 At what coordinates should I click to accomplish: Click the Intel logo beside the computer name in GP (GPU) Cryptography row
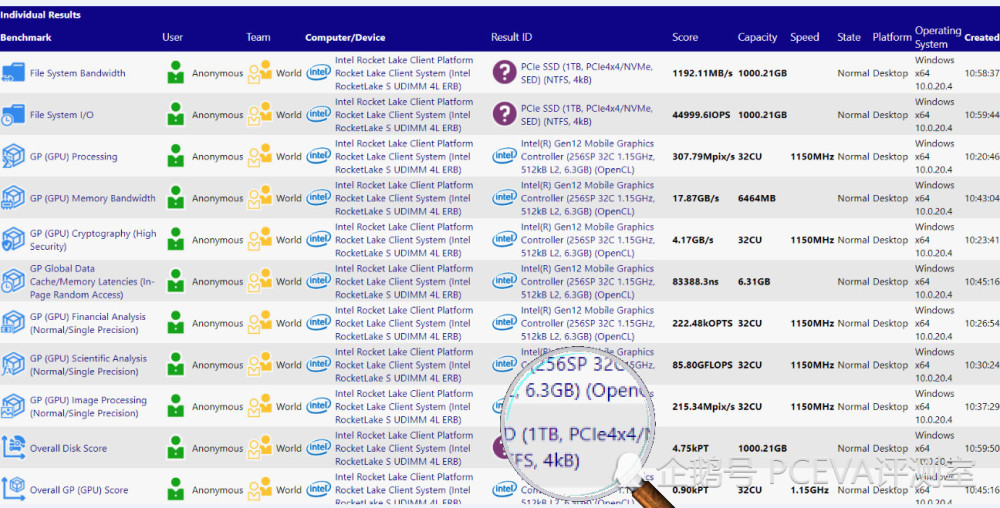(318, 240)
